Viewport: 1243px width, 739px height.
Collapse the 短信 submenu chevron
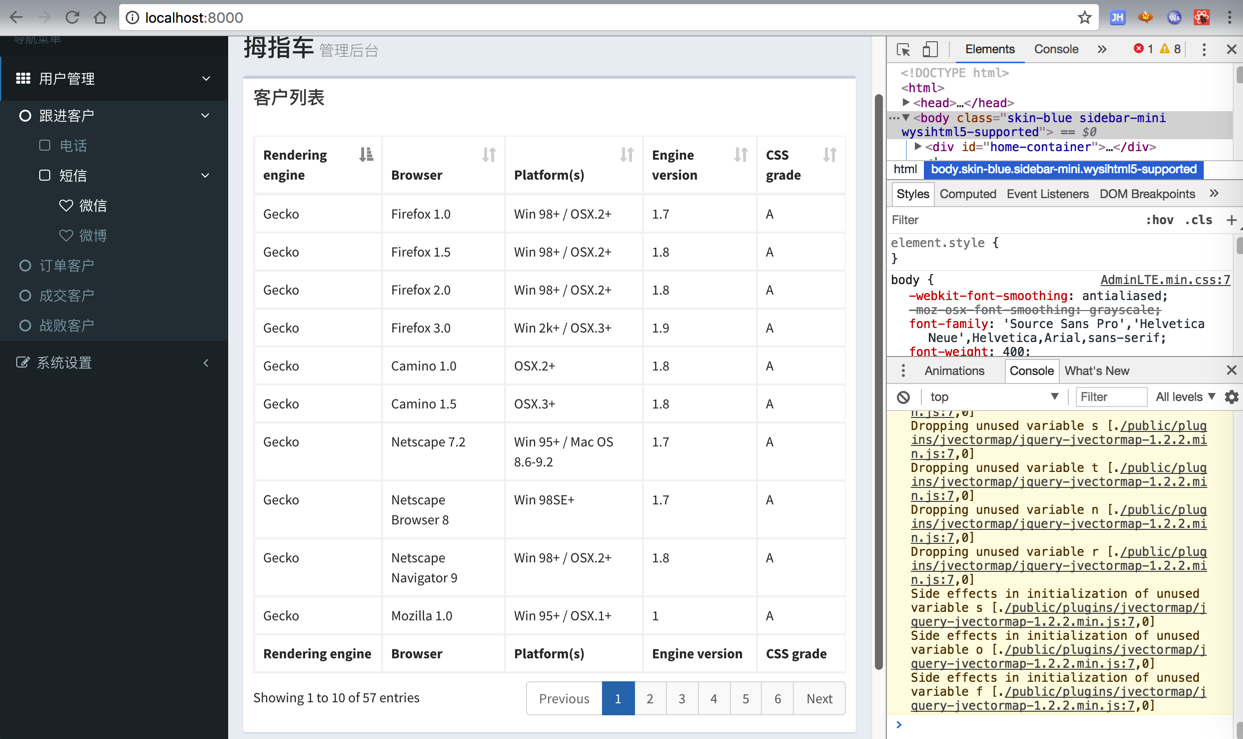pyautogui.click(x=205, y=175)
